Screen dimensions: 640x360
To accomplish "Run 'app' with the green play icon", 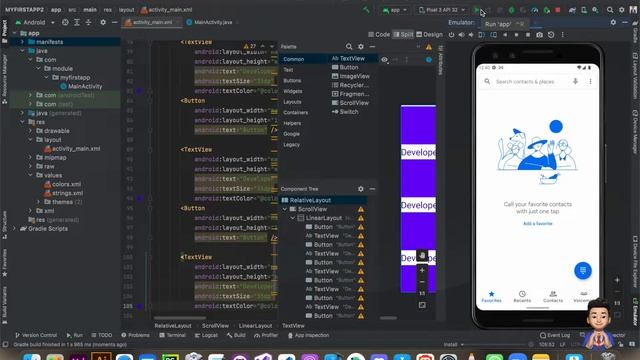I will click(x=476, y=10).
